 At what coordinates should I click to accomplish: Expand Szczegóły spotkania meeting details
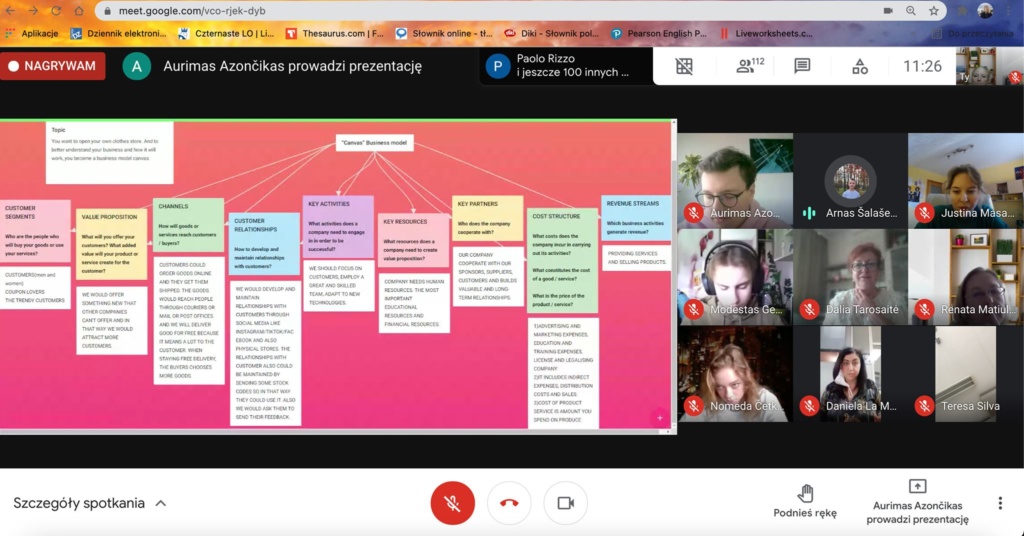point(89,503)
